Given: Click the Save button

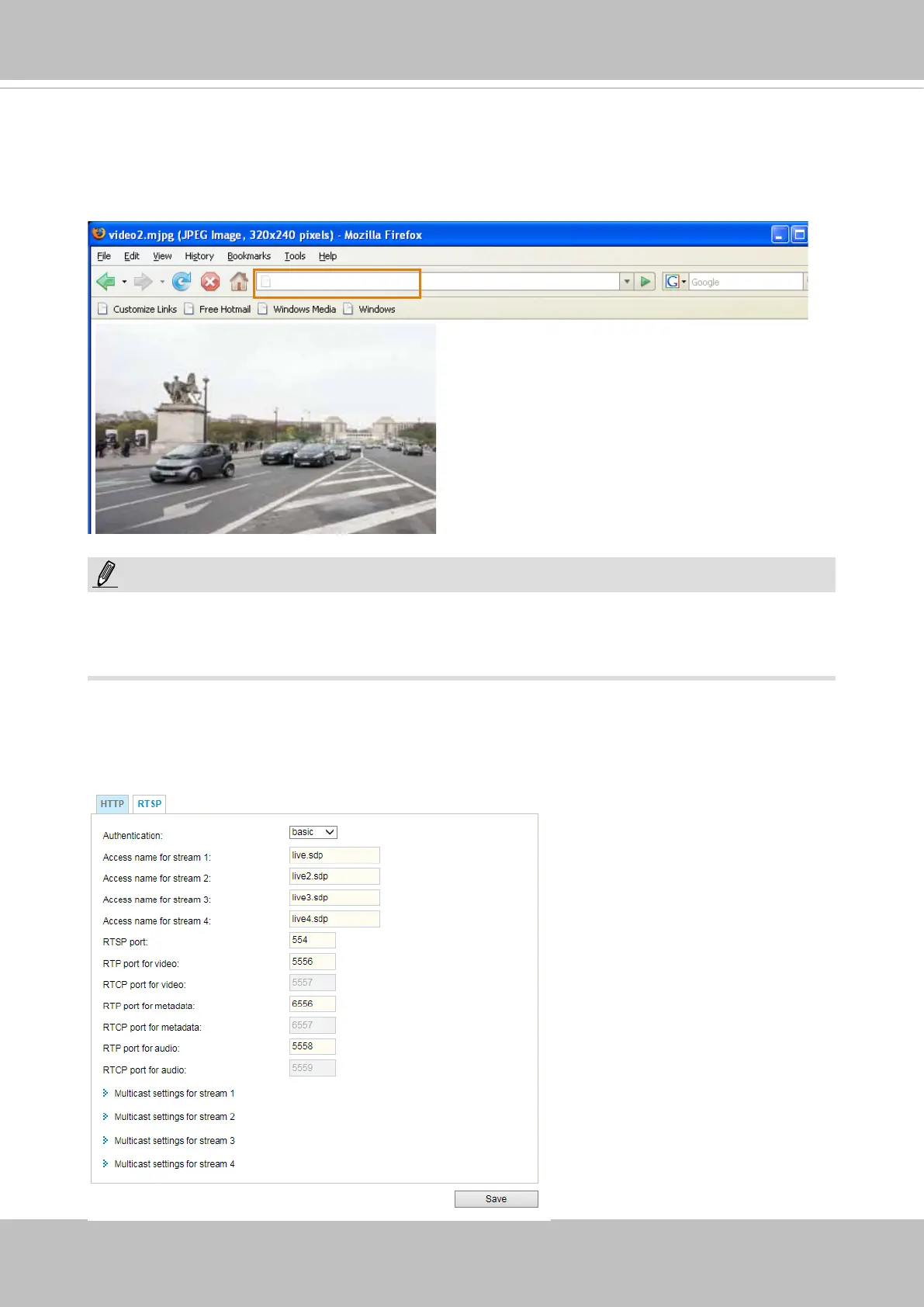Looking at the screenshot, I should tap(497, 1199).
